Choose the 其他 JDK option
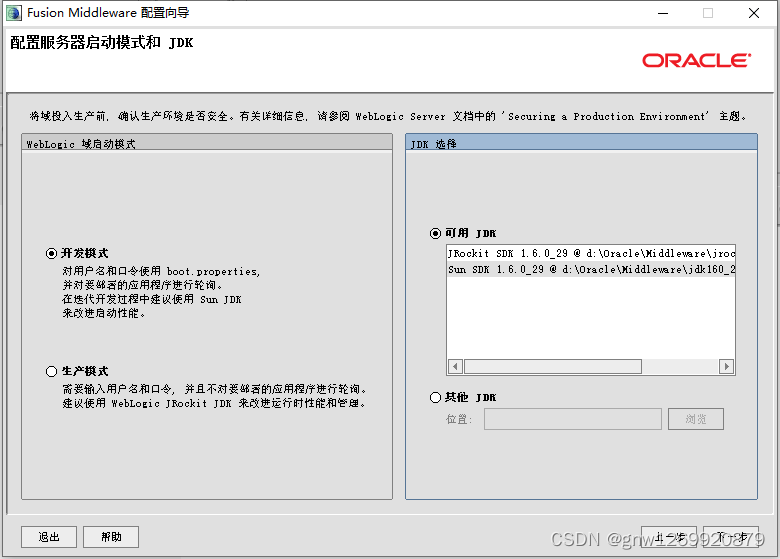 coord(435,397)
